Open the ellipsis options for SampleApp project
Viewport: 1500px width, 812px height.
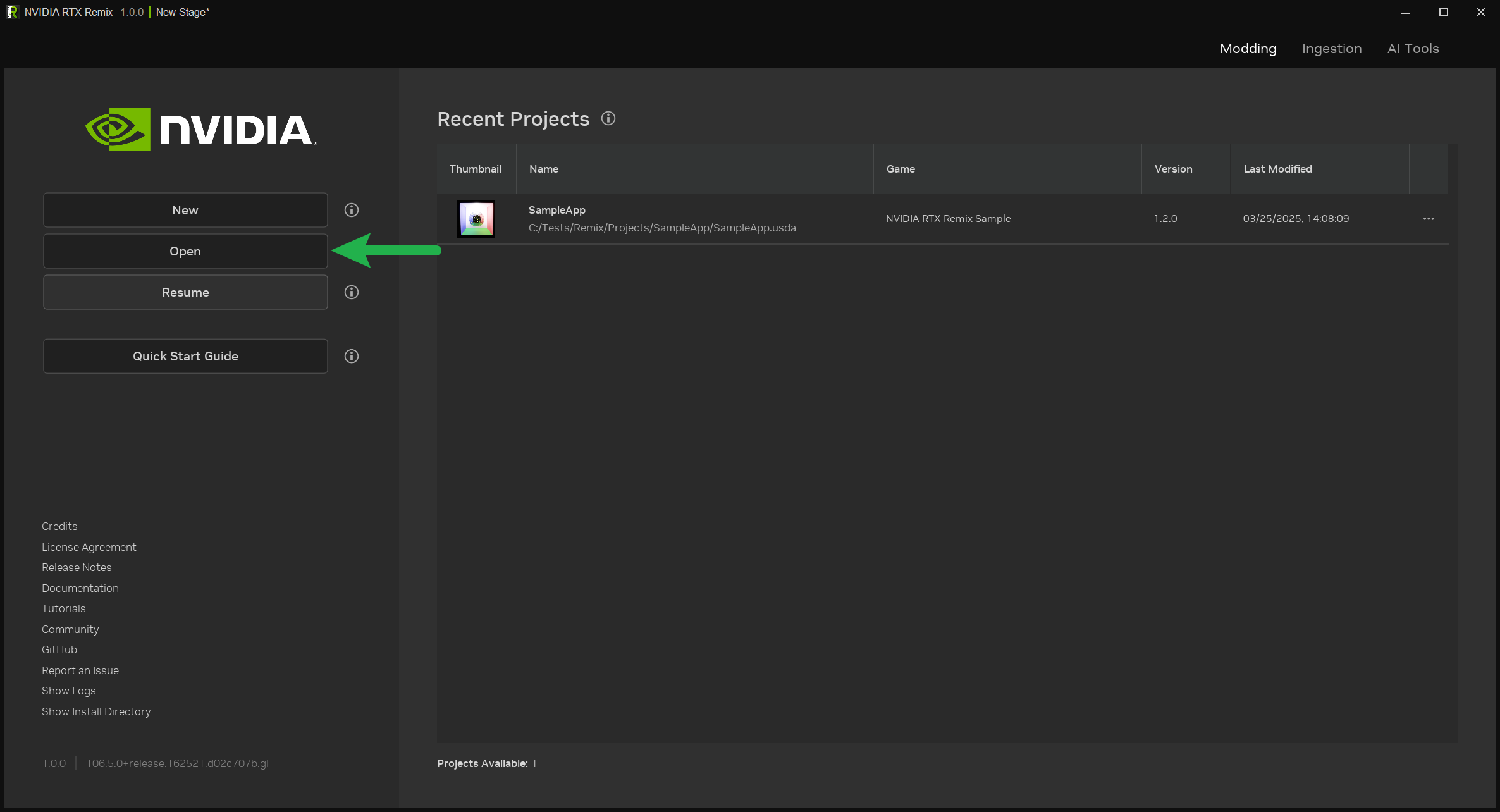point(1429,218)
